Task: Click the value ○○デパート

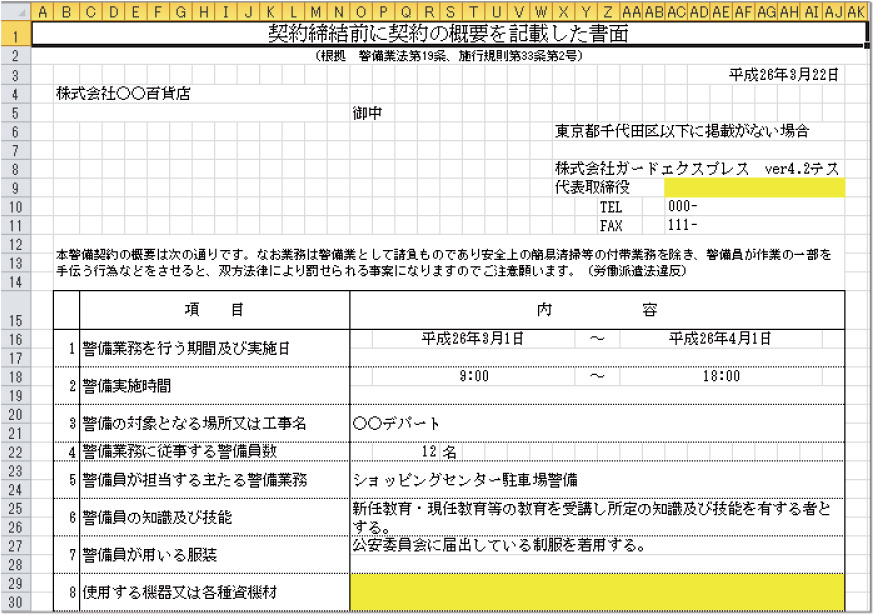Action: [396, 424]
